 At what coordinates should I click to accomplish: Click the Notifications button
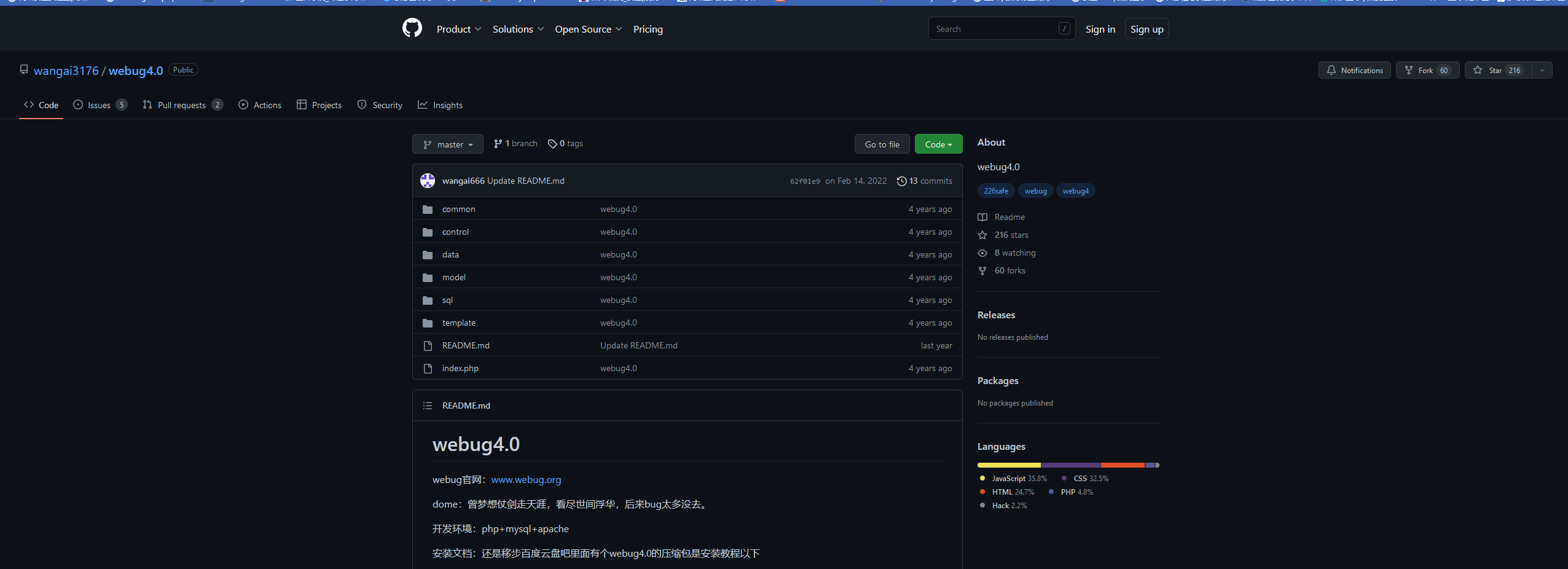click(1354, 70)
